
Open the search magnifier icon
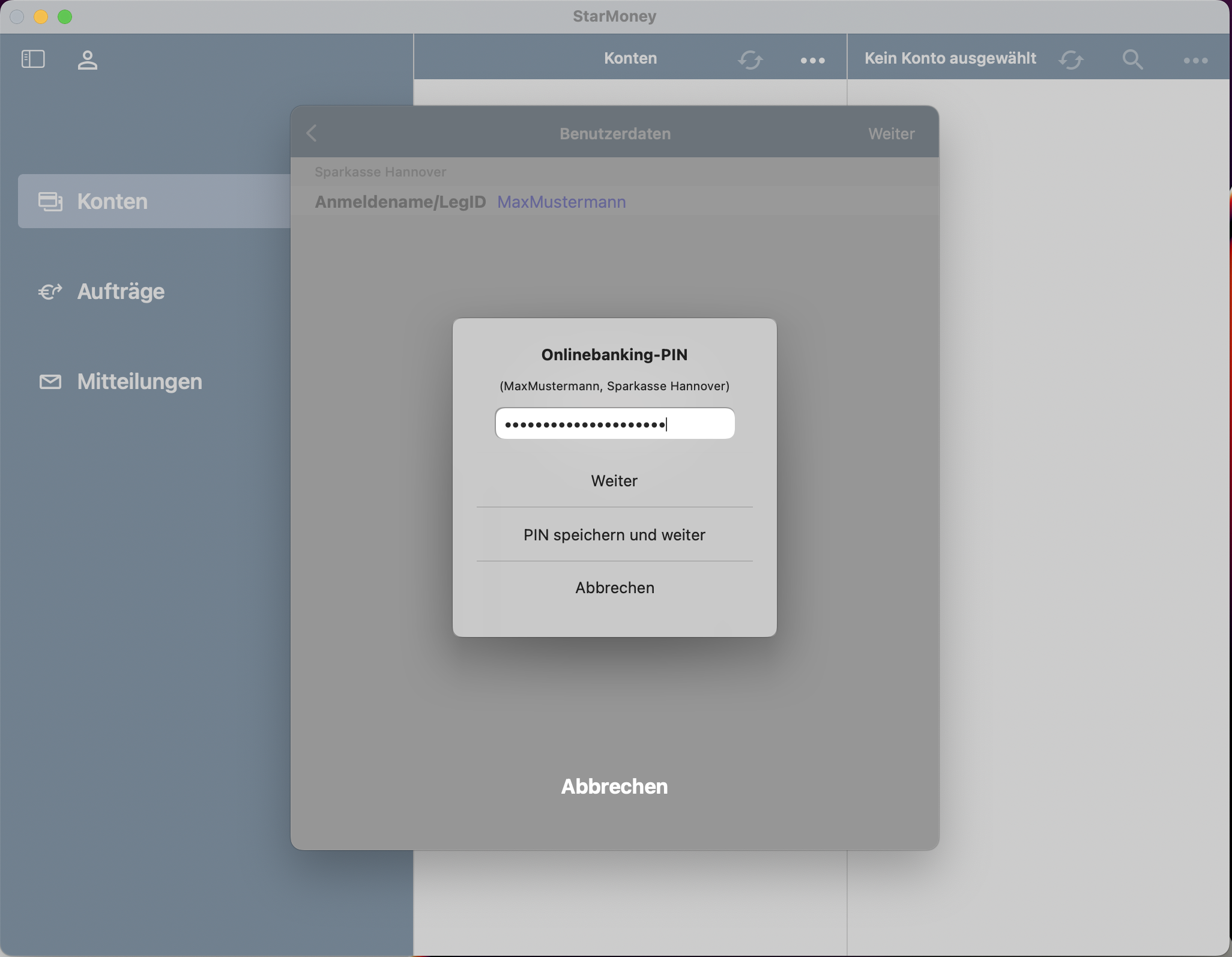pyautogui.click(x=1132, y=59)
